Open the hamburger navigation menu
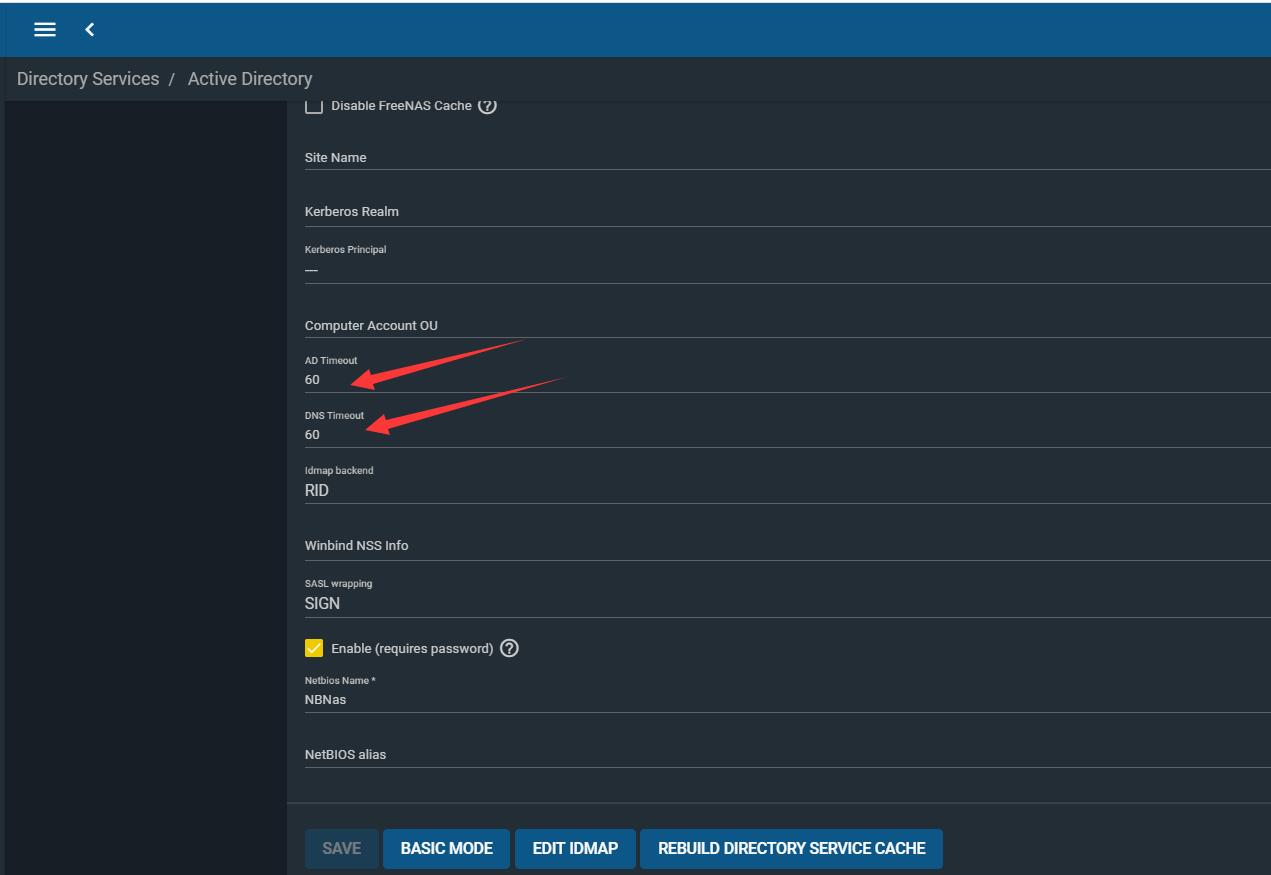Viewport: 1271px width, 875px height. click(45, 30)
